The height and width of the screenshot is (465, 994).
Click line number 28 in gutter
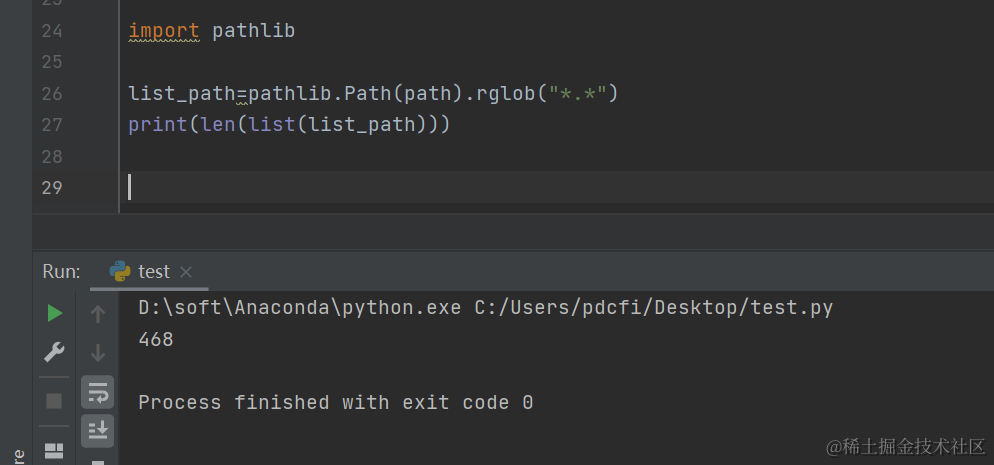52,156
